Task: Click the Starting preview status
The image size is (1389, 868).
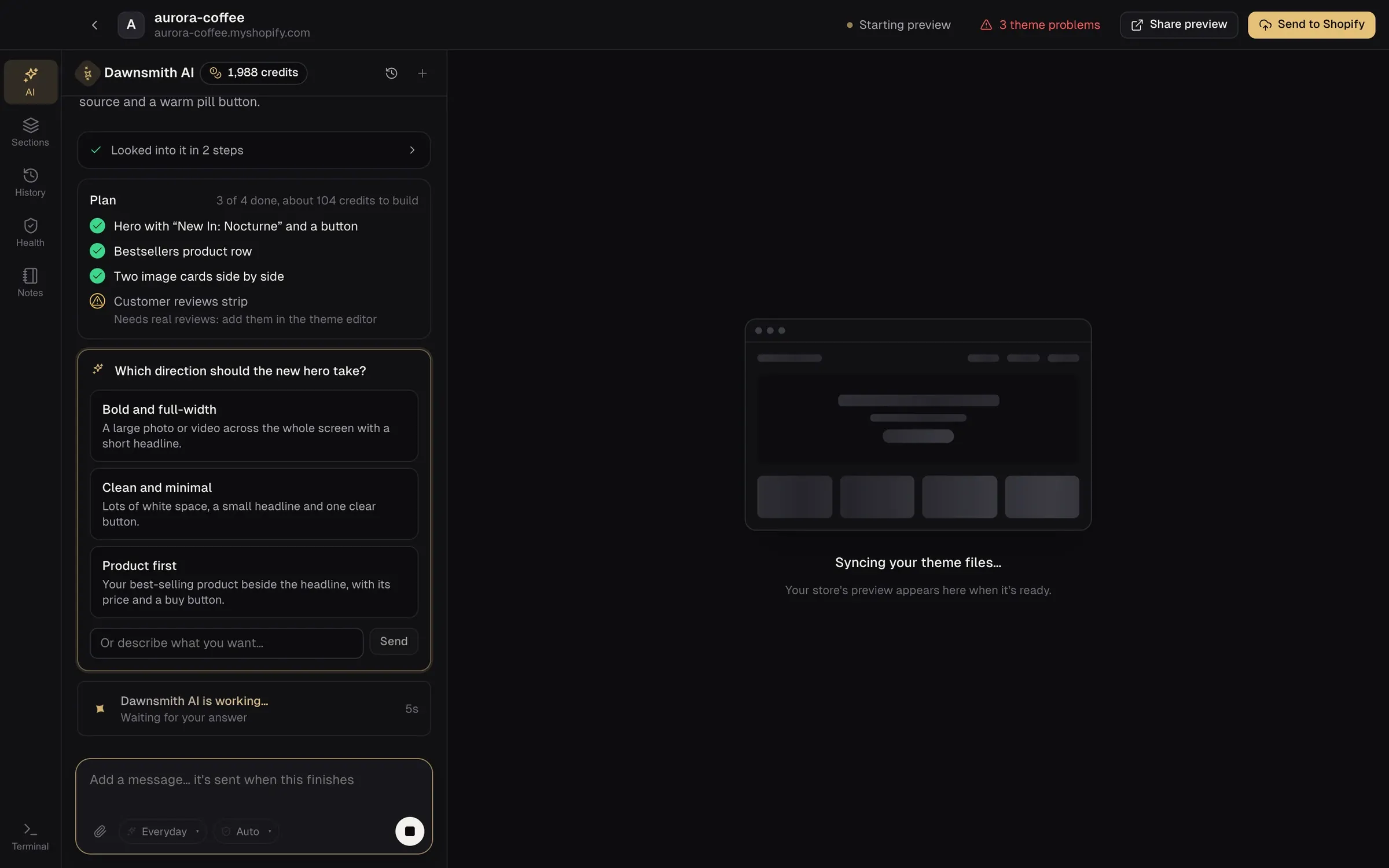Action: [898, 25]
